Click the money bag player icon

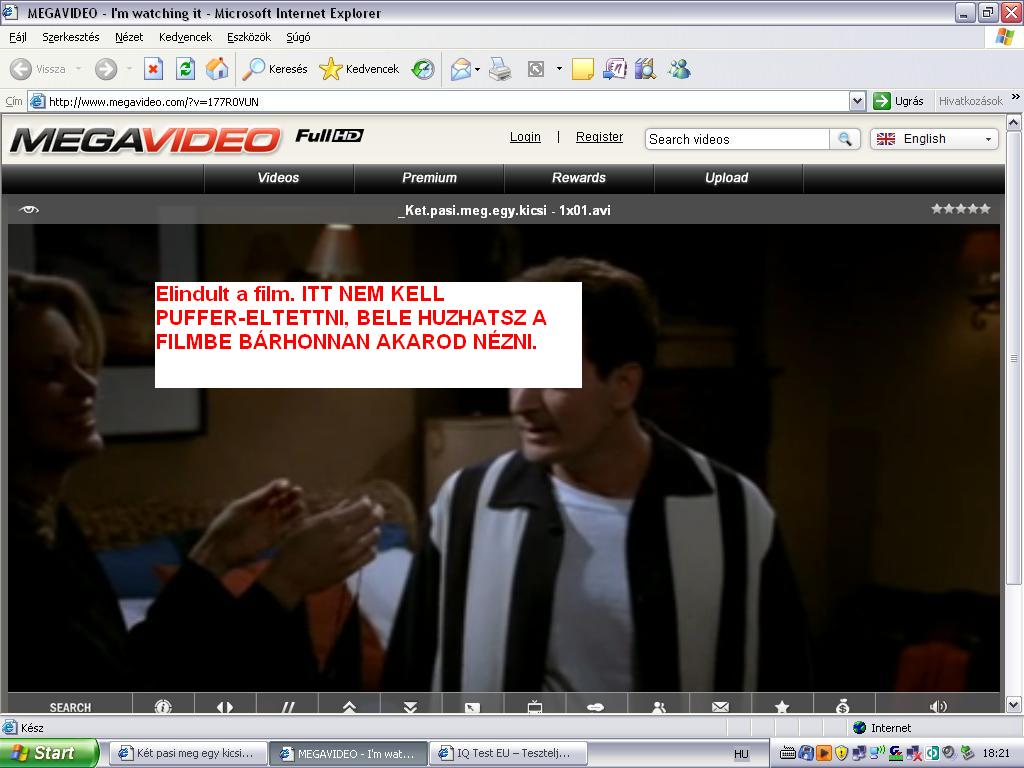coord(843,707)
